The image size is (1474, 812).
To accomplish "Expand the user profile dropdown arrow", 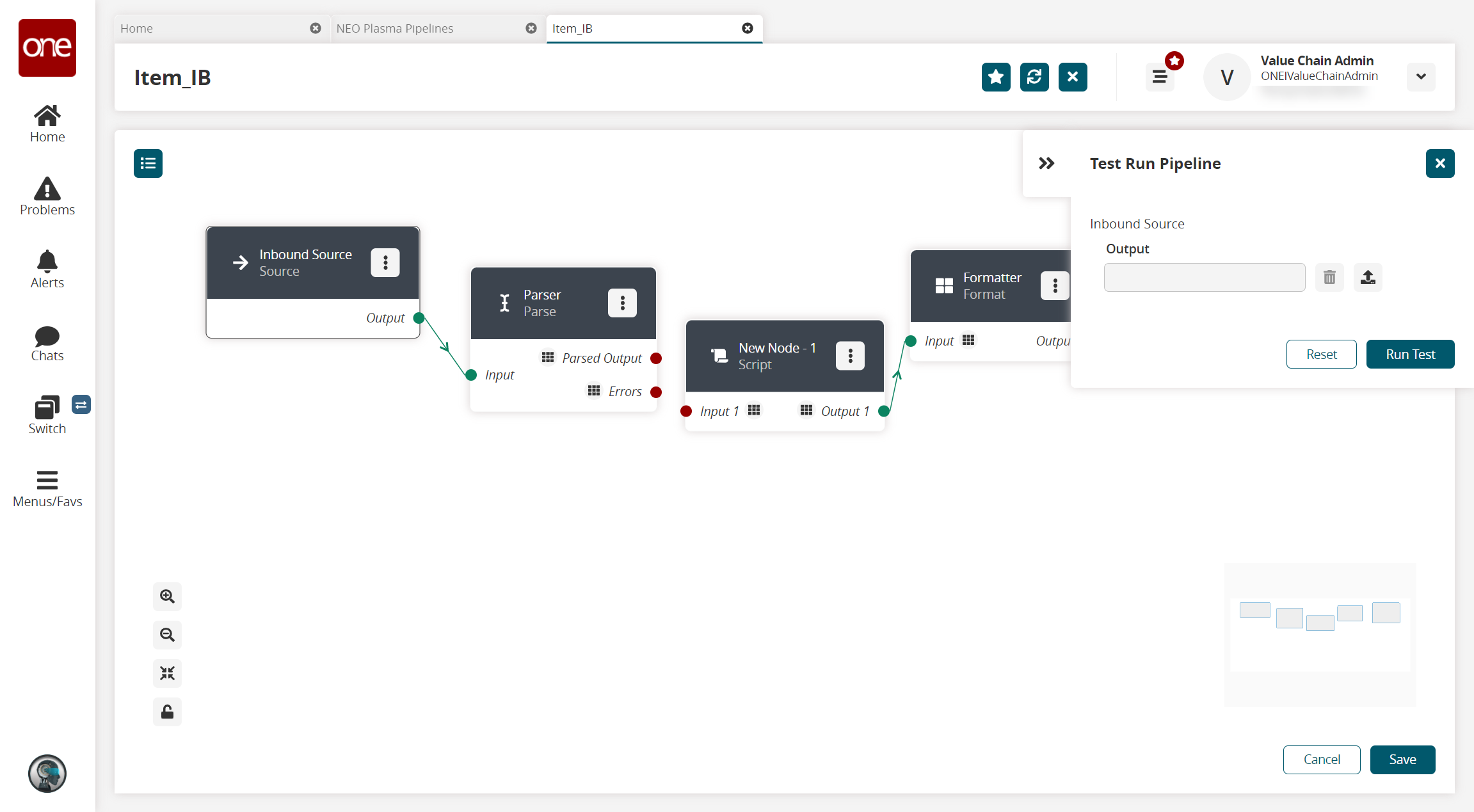I will pyautogui.click(x=1421, y=77).
